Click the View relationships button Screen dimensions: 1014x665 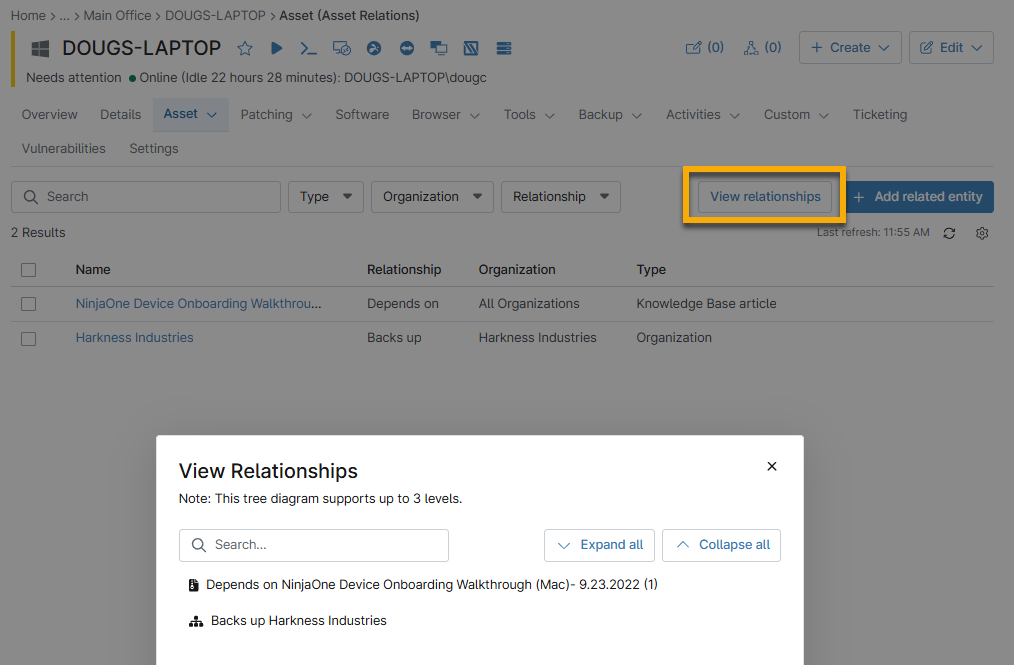pyautogui.click(x=765, y=197)
